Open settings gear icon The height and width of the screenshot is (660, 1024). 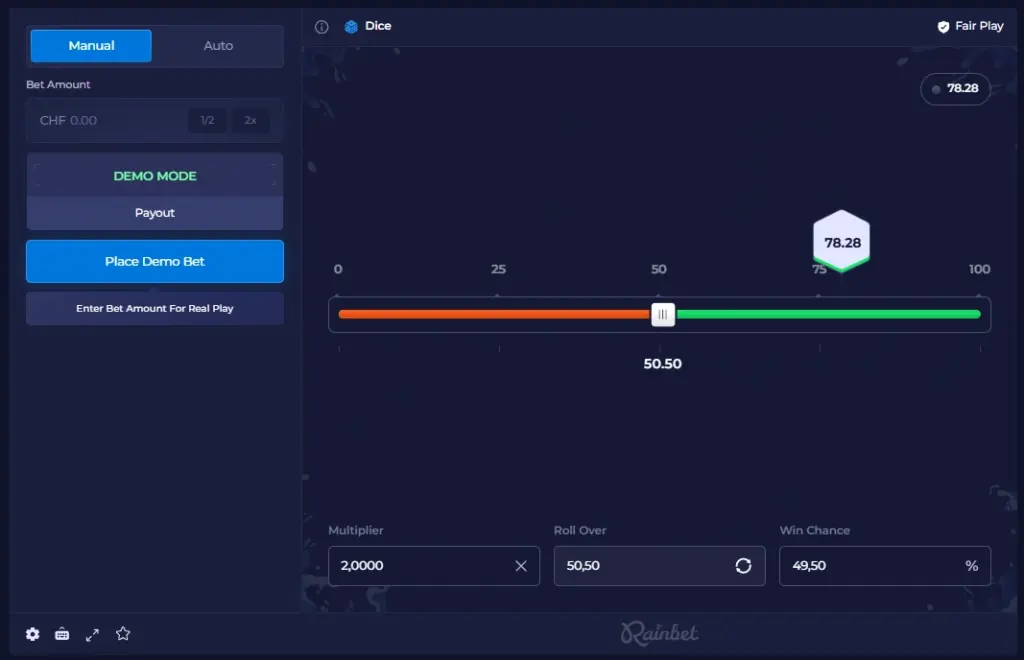(x=33, y=634)
